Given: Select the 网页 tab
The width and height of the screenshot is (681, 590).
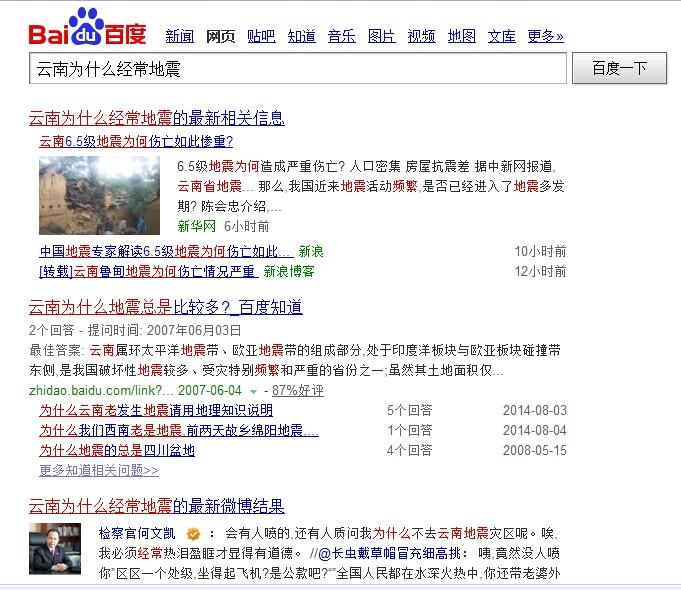Looking at the screenshot, I should coord(220,36).
